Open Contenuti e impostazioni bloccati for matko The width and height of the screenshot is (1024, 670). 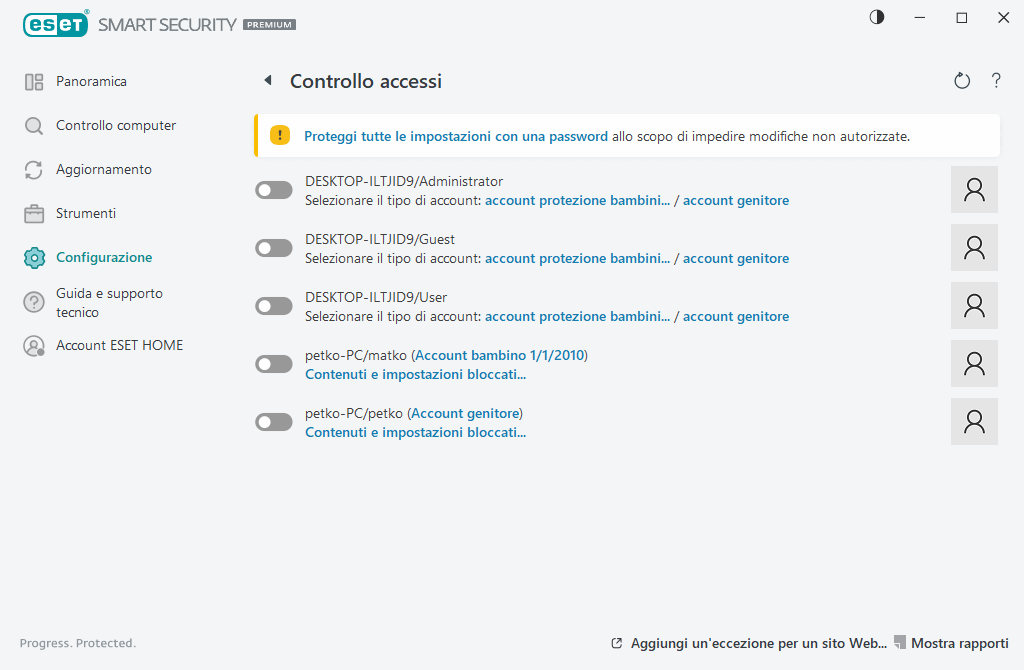point(415,375)
